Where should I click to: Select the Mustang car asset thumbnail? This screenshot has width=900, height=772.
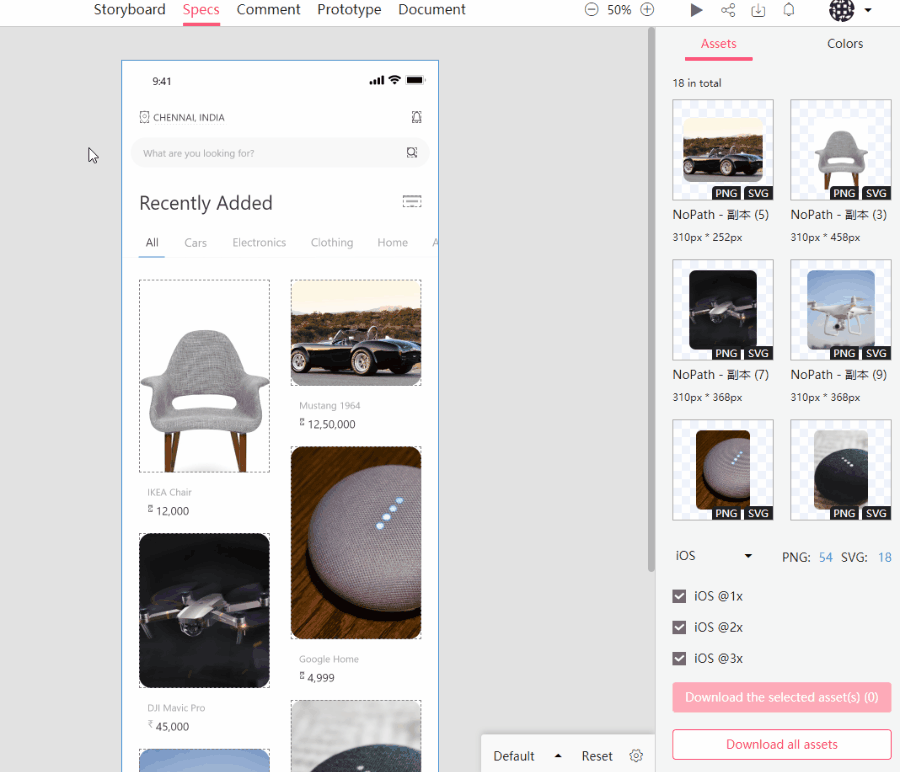point(723,150)
